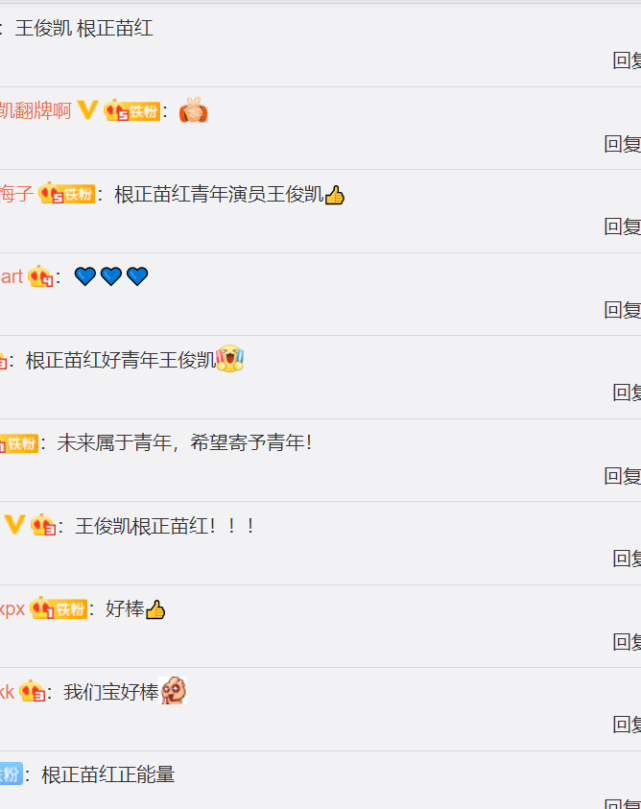
Task: Open the 凯翻牌啊 user profile link
Action: point(36,110)
